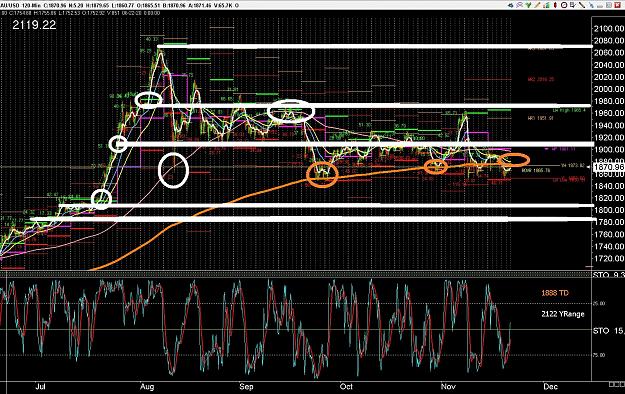Click the 1720.00 price axis label

point(609,258)
